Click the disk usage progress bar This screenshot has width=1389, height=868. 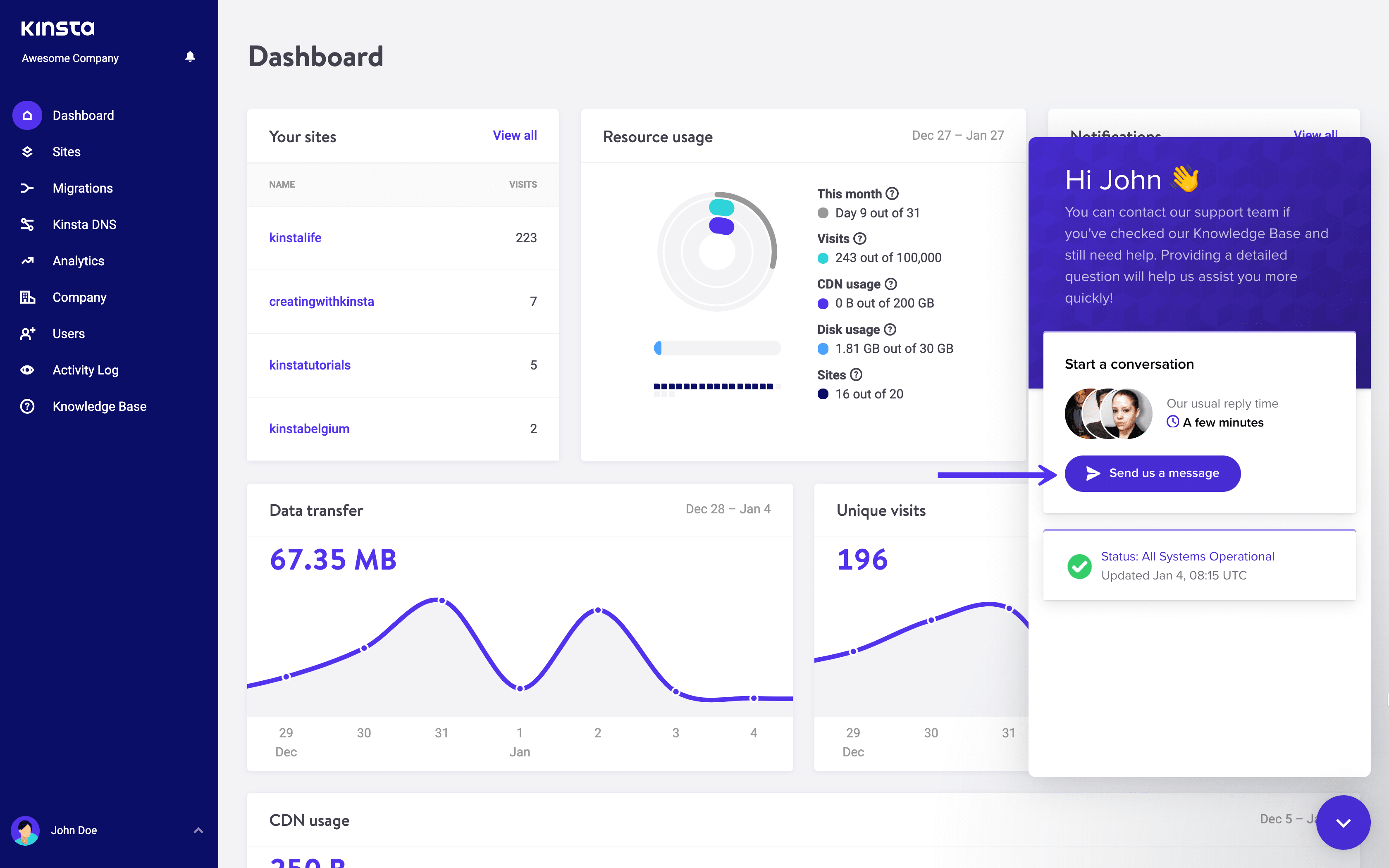coord(718,347)
